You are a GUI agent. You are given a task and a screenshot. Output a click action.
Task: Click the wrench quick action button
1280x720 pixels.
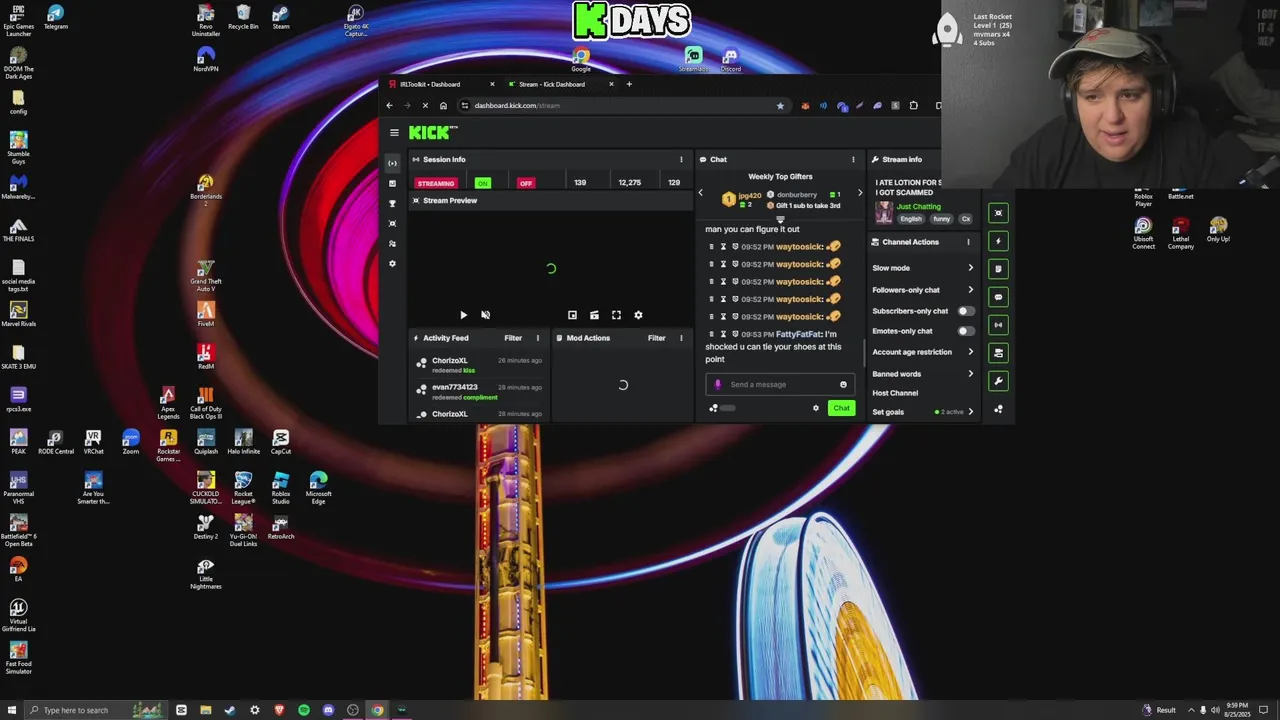[998, 381]
